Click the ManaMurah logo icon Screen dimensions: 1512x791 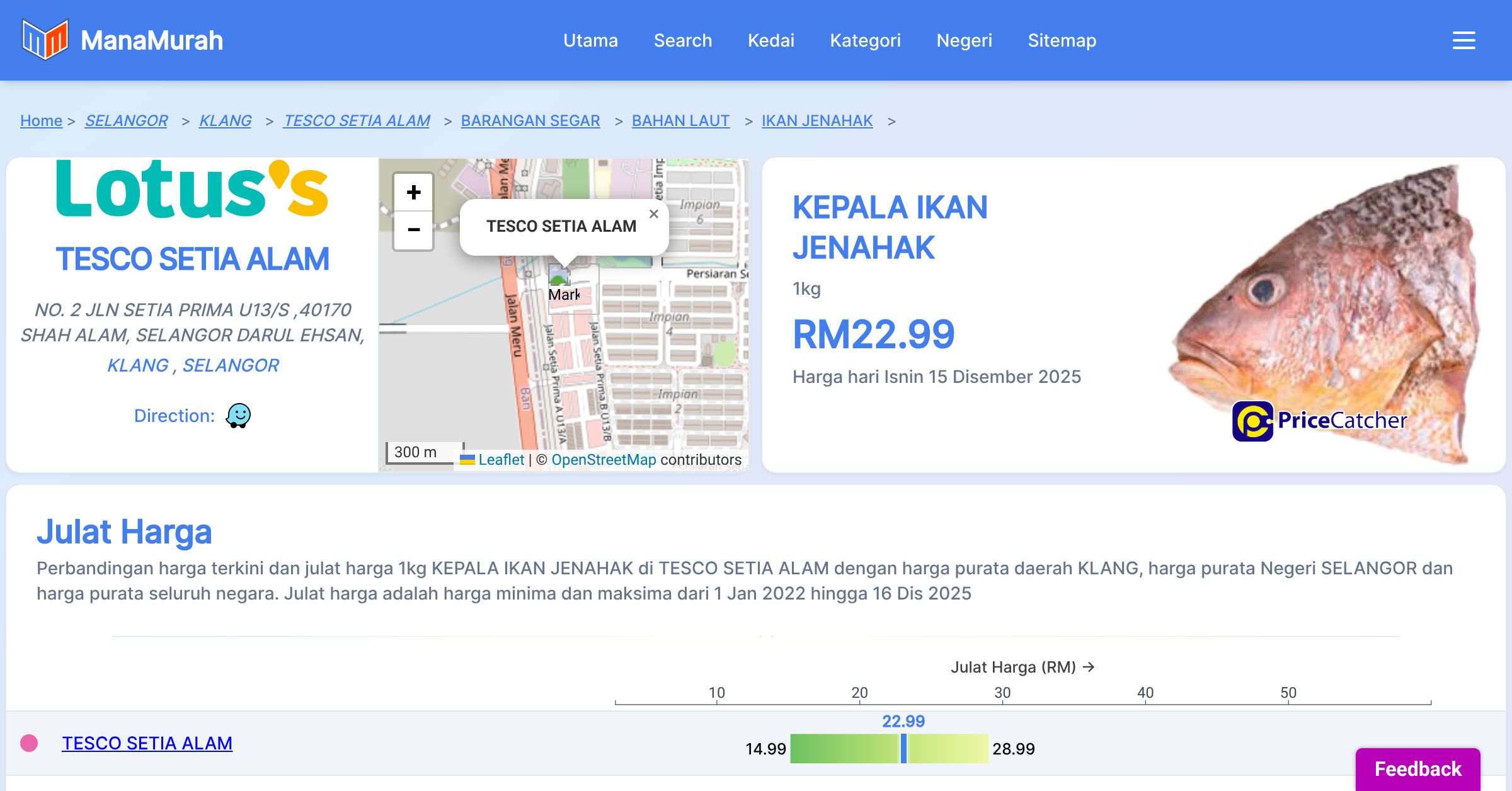pos(45,40)
